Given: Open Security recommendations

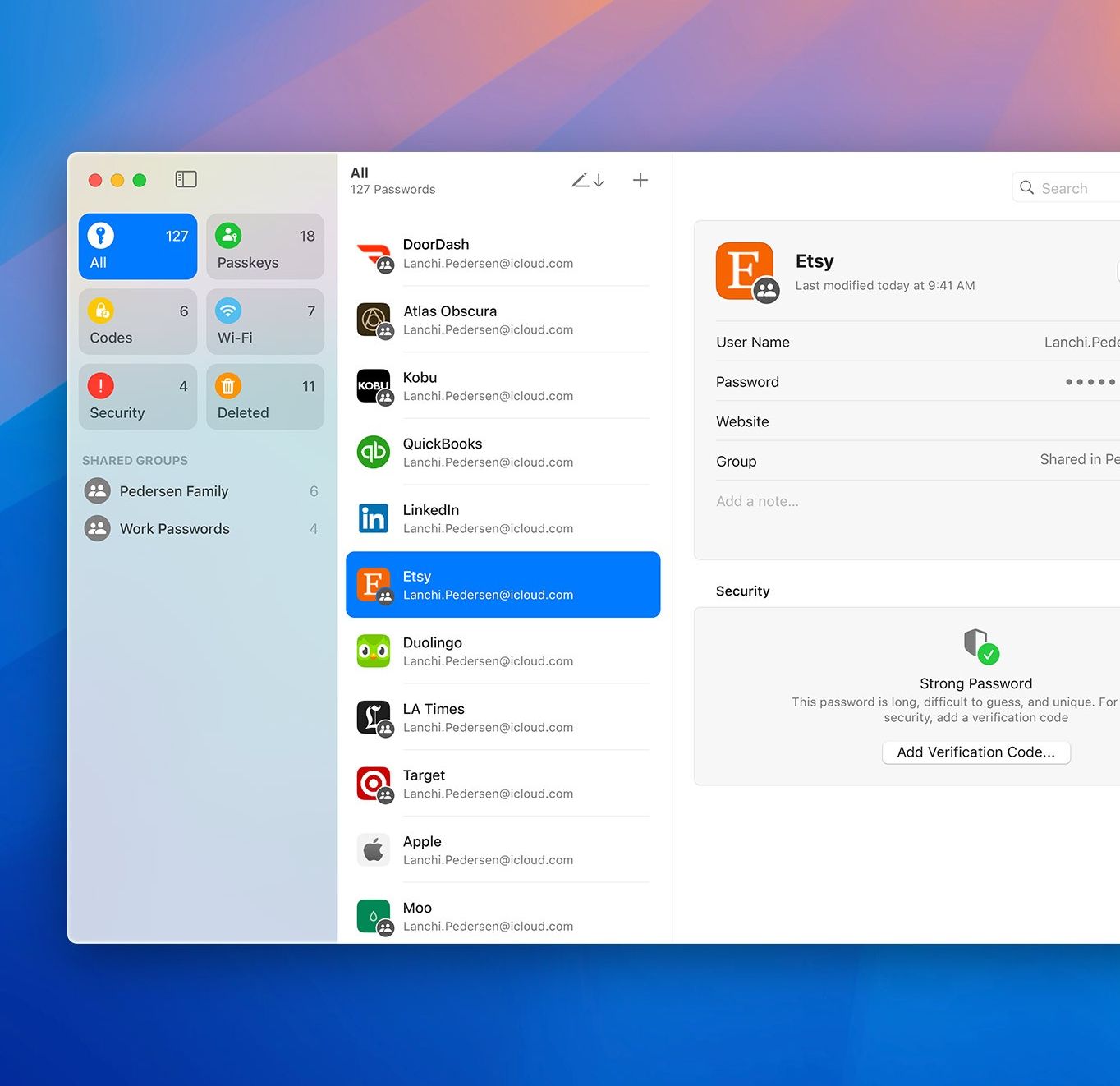Looking at the screenshot, I should click(136, 397).
